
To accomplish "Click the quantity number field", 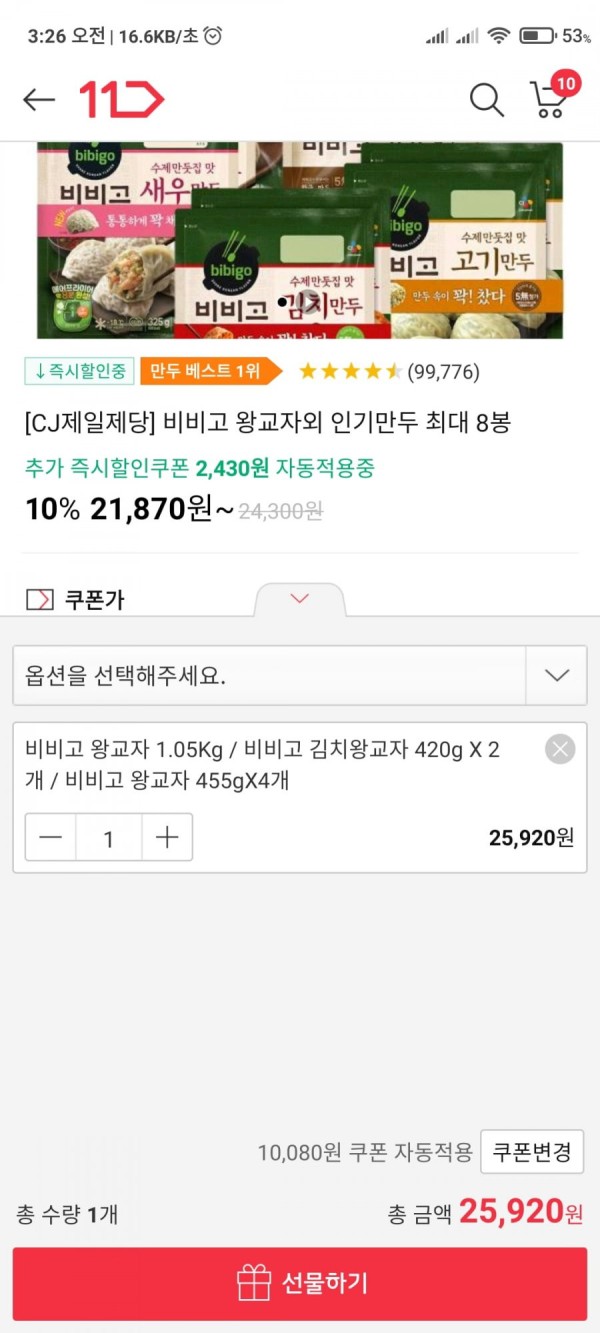I will click(x=109, y=838).
